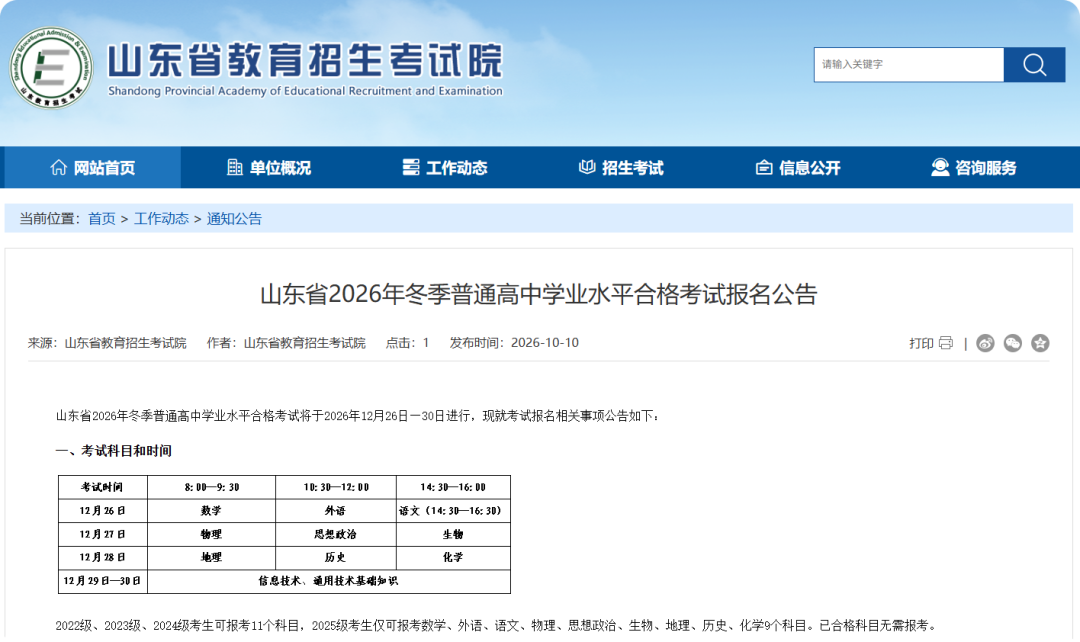
Task: Click the opening paragraph about 12月26日—30日
Action: pyautogui.click(x=358, y=416)
